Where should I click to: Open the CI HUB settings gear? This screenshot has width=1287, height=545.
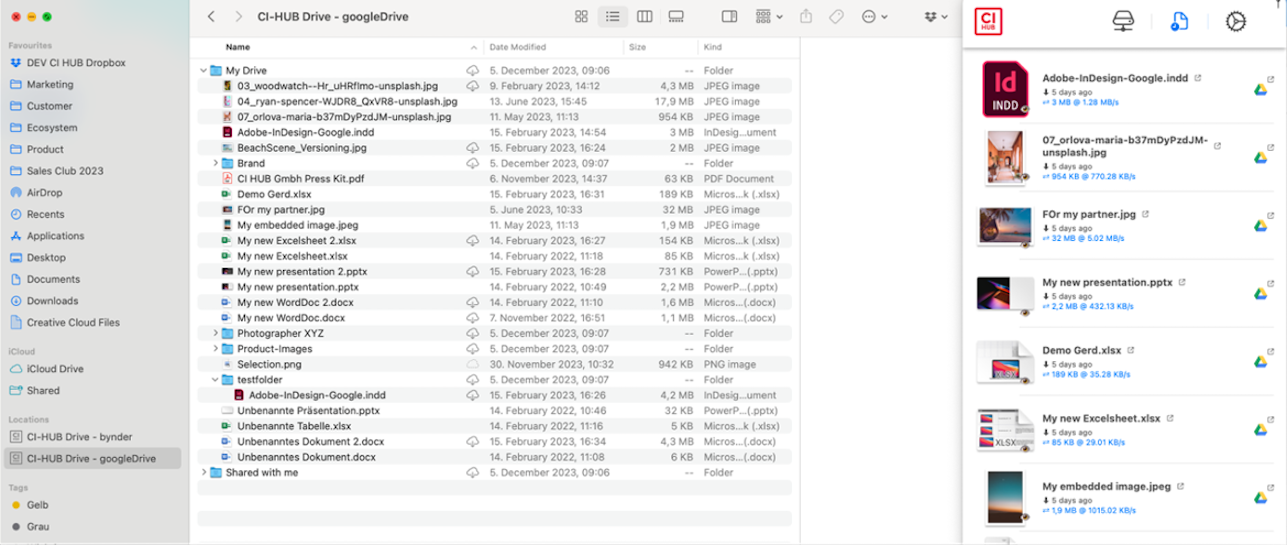pos(1235,22)
